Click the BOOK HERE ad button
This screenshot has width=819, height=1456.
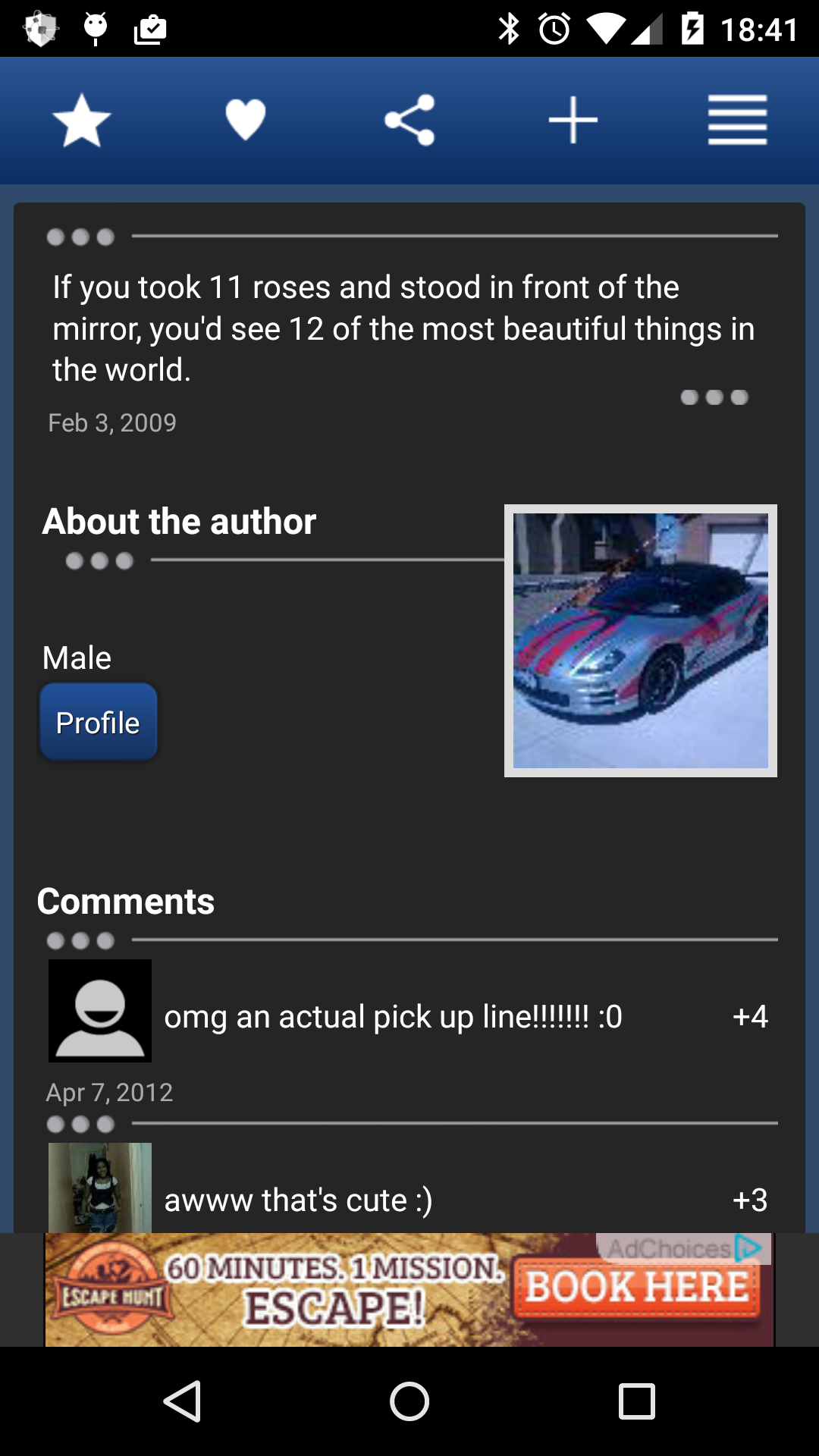pos(637,1288)
